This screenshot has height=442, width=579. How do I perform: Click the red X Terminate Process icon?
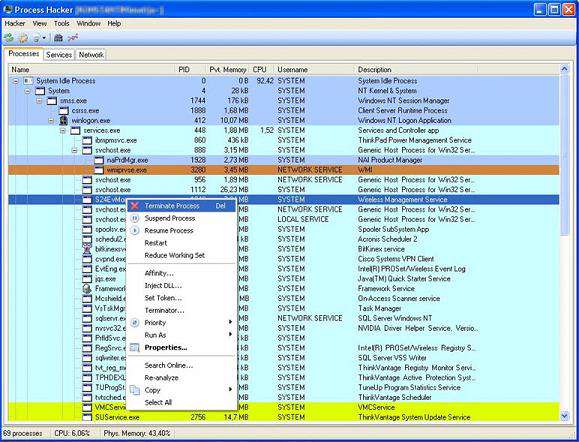click(x=135, y=206)
